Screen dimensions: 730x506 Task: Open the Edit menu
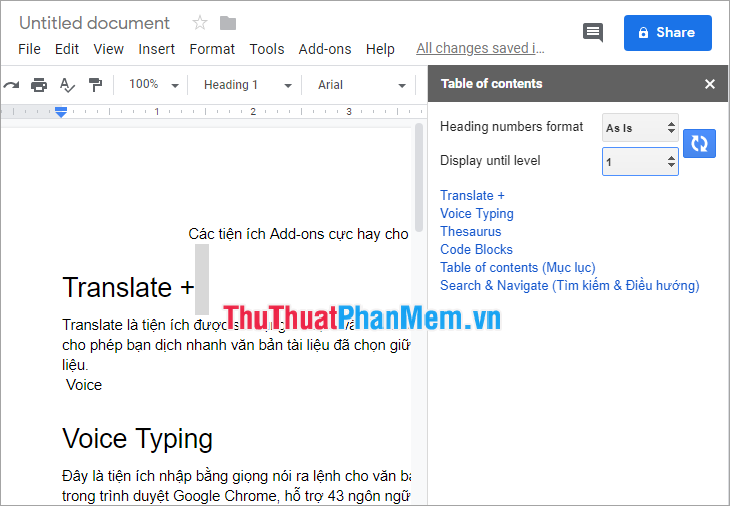pyautogui.click(x=67, y=49)
